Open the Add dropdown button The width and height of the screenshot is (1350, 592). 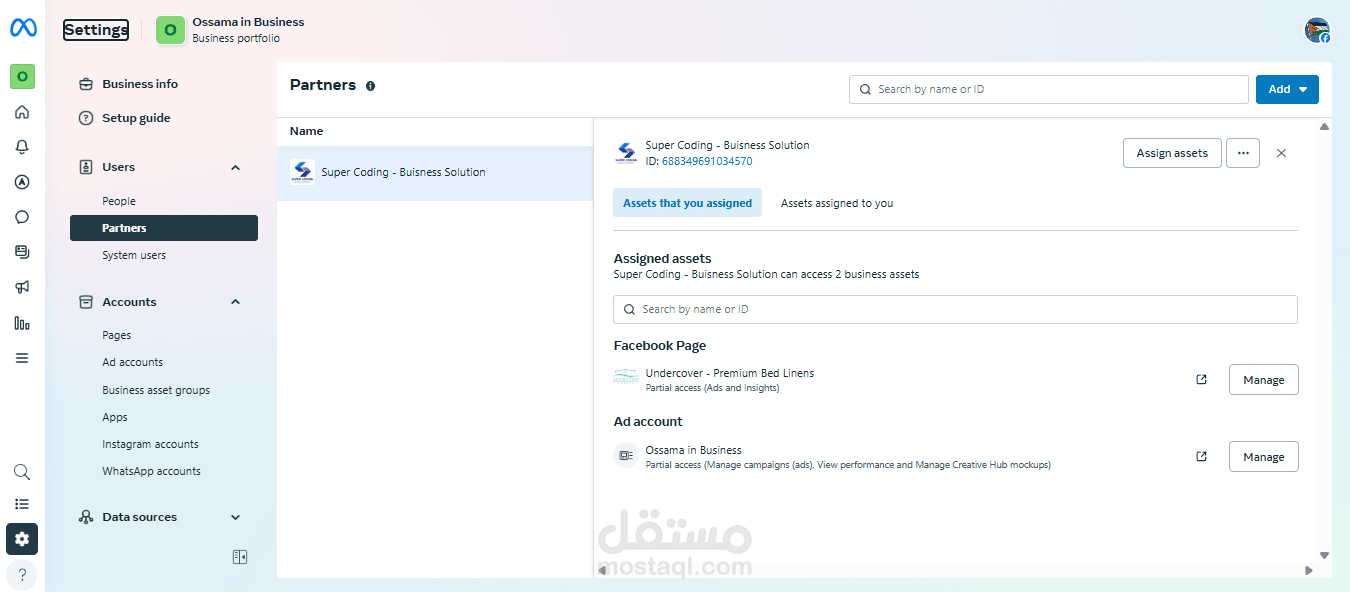1287,89
